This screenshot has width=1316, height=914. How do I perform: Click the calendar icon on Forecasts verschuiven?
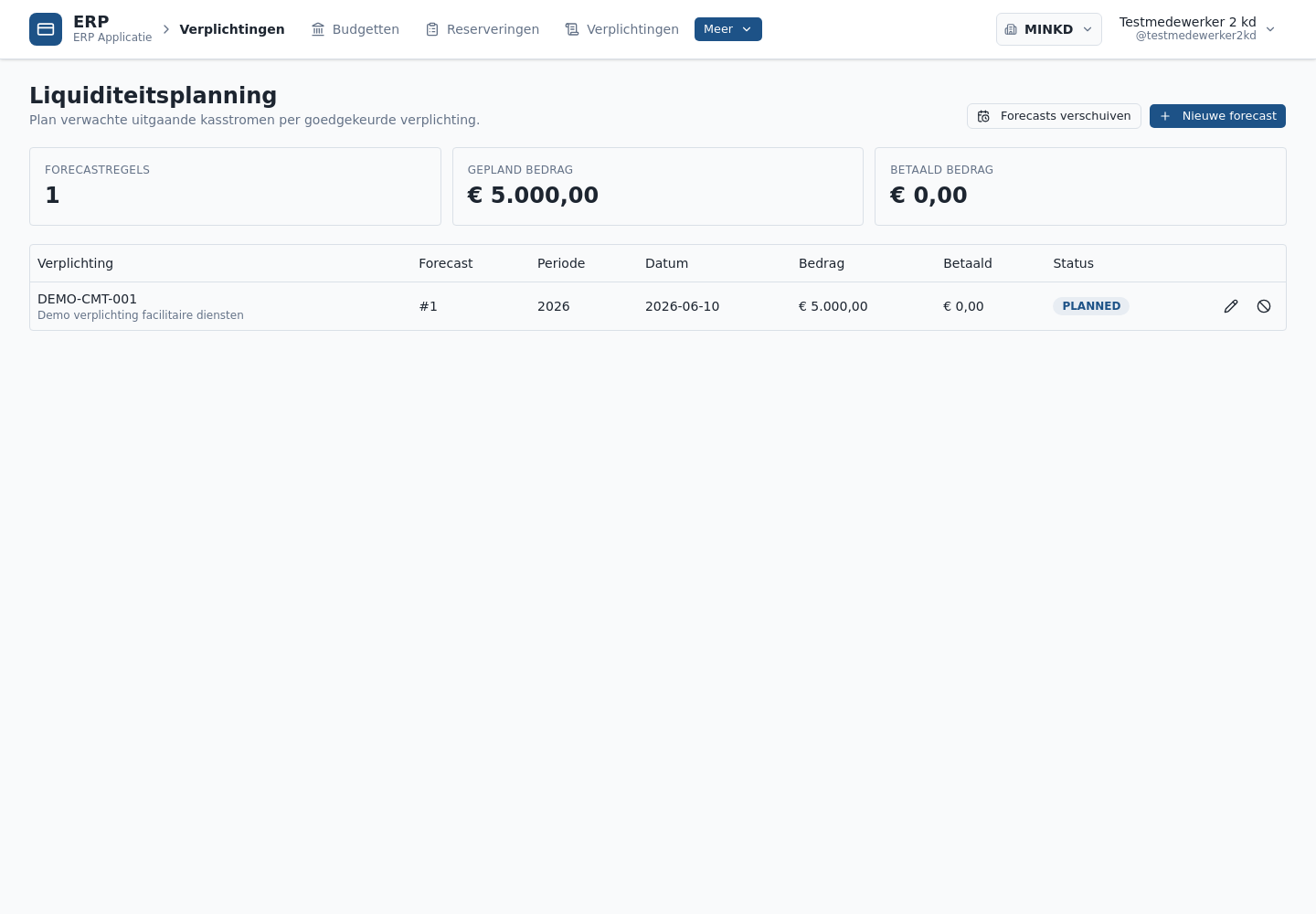point(983,116)
